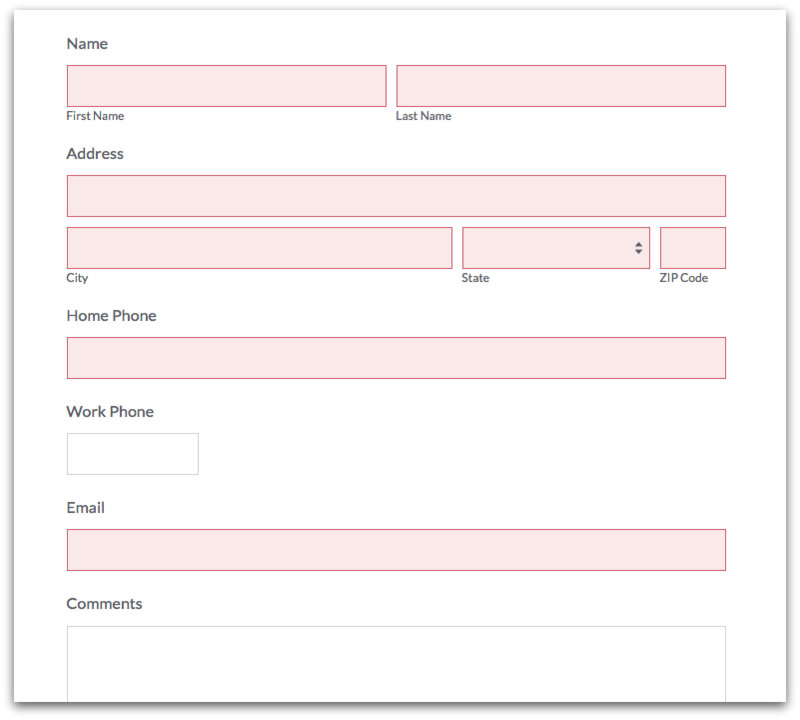The image size is (800, 720).
Task: Click the "Comments" field label
Action: [104, 604]
